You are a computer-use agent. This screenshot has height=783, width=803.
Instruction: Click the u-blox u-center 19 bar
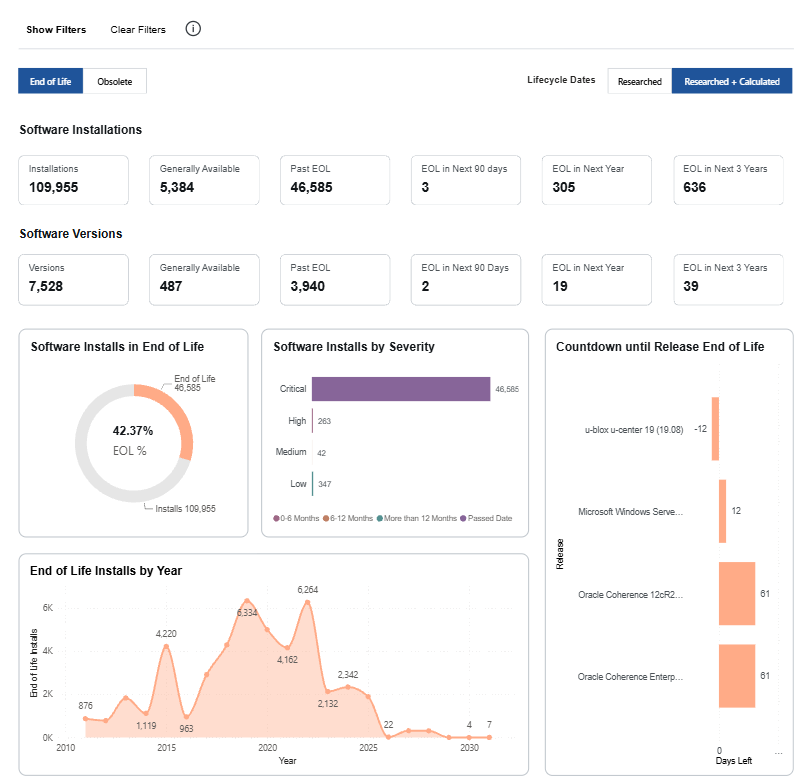[715, 429]
